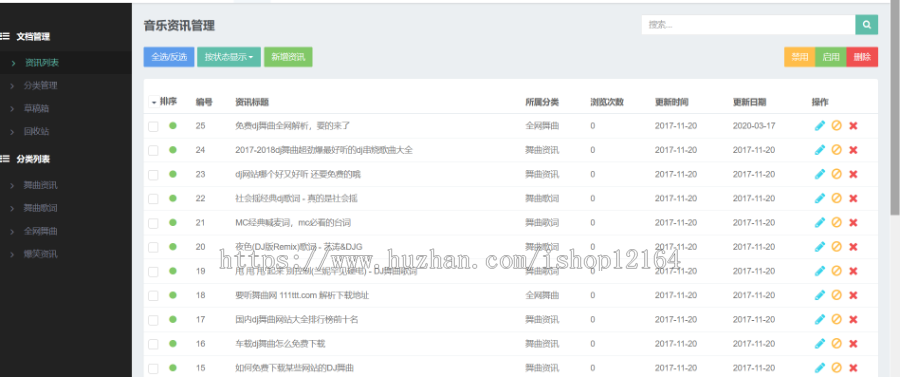Collapse the 分类列表 sidebar section
The width and height of the screenshot is (900, 377).
33,159
